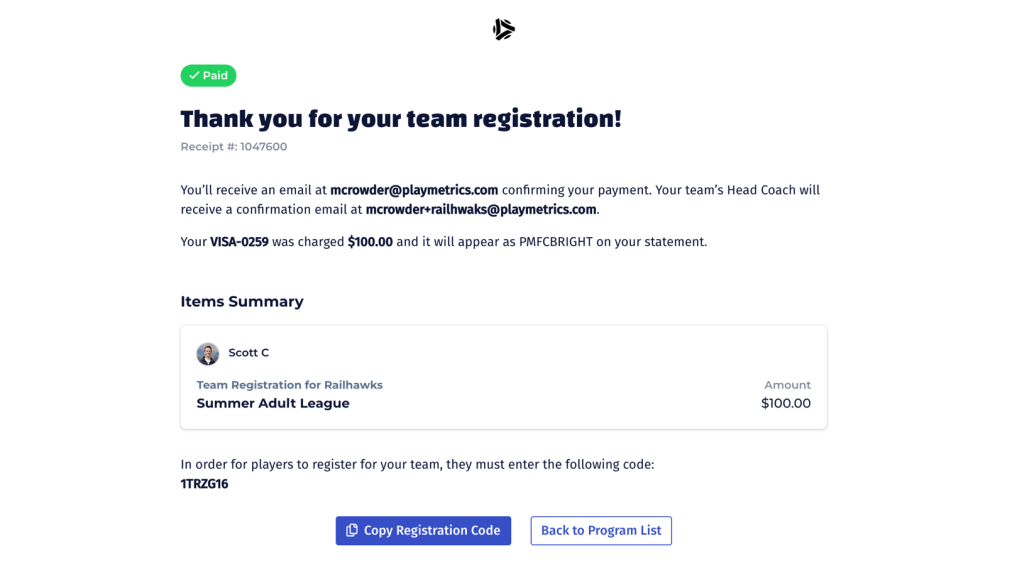
Task: Click the checkmark icon in Paid badge
Action: pos(194,76)
